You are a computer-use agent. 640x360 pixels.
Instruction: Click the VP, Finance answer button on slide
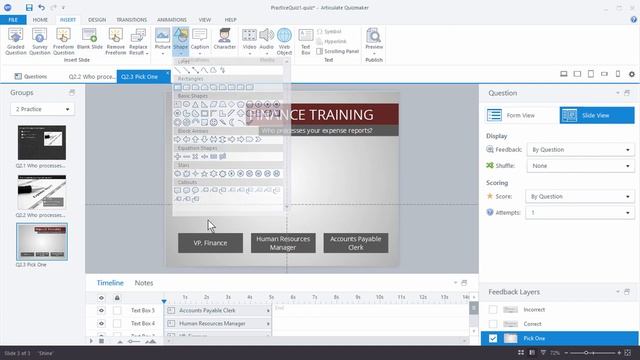point(210,243)
